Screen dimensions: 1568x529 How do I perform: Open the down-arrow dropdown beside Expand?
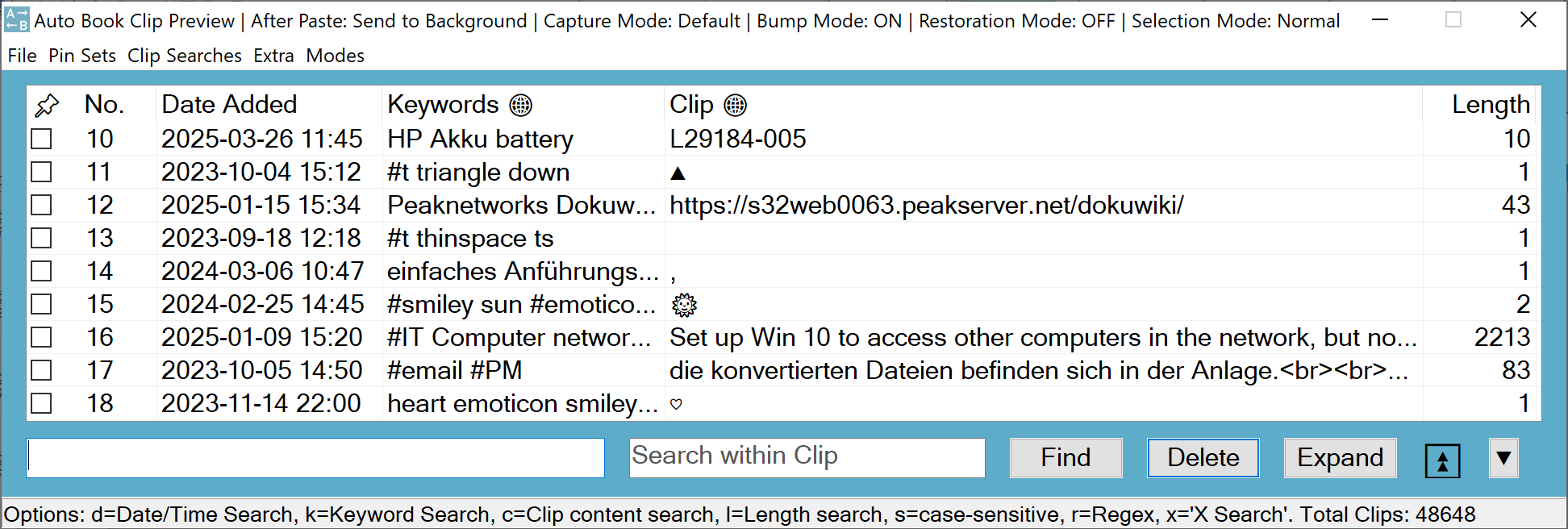click(x=1503, y=458)
